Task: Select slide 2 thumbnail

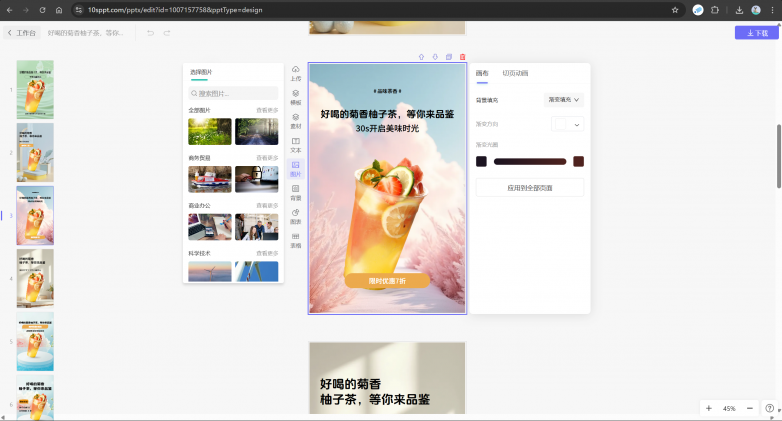Action: pyautogui.click(x=35, y=153)
